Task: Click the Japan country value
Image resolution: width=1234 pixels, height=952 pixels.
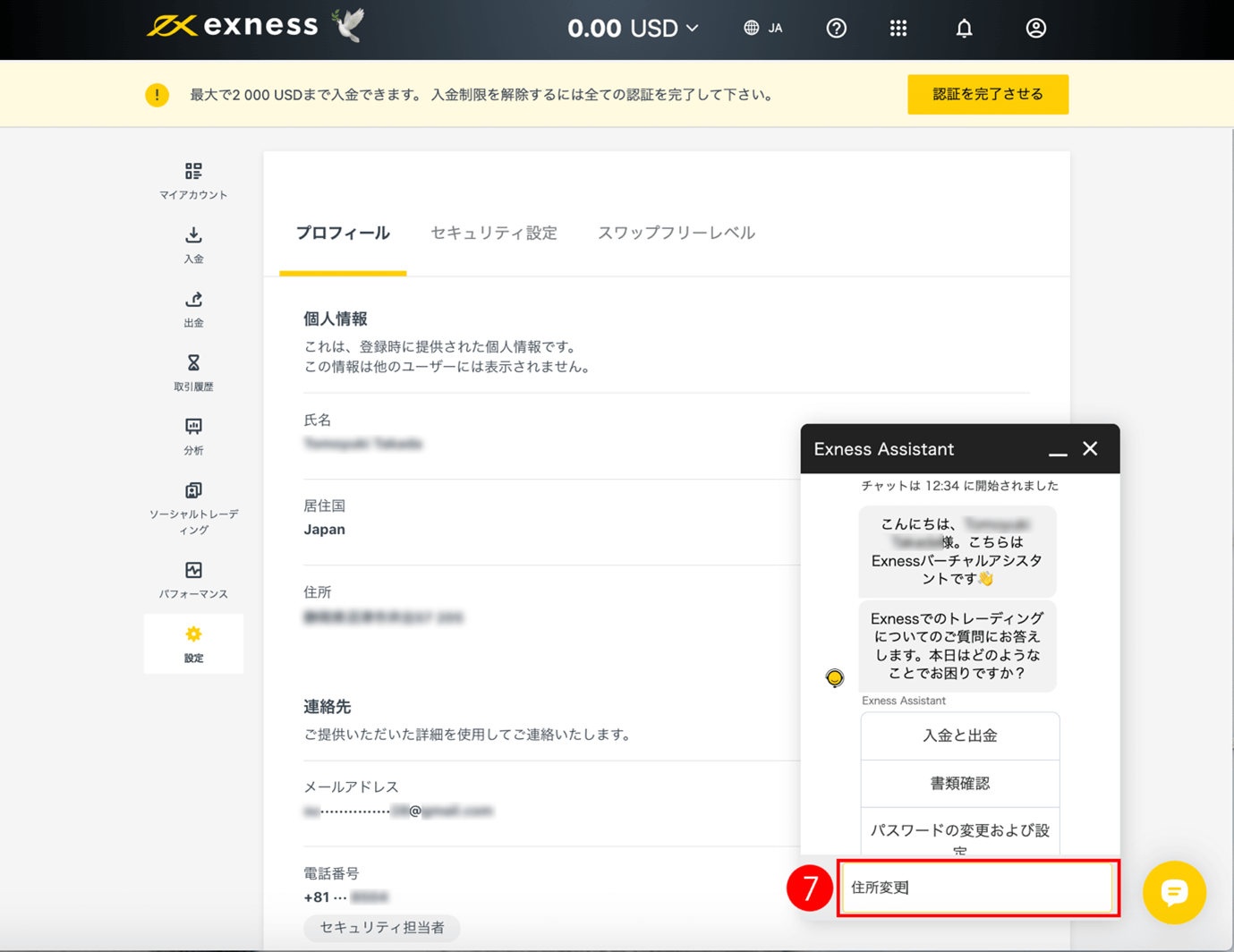Action: [x=324, y=530]
